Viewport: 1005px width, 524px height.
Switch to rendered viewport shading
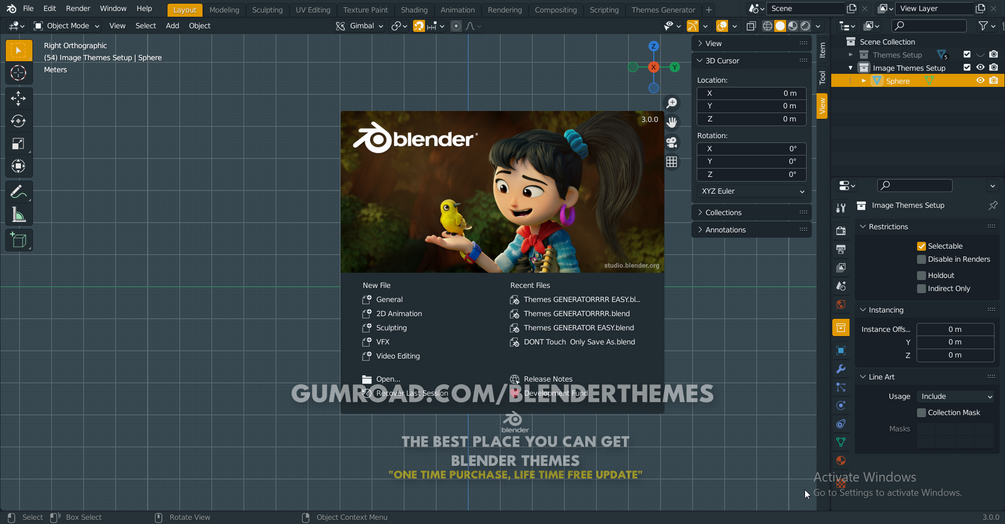click(805, 26)
